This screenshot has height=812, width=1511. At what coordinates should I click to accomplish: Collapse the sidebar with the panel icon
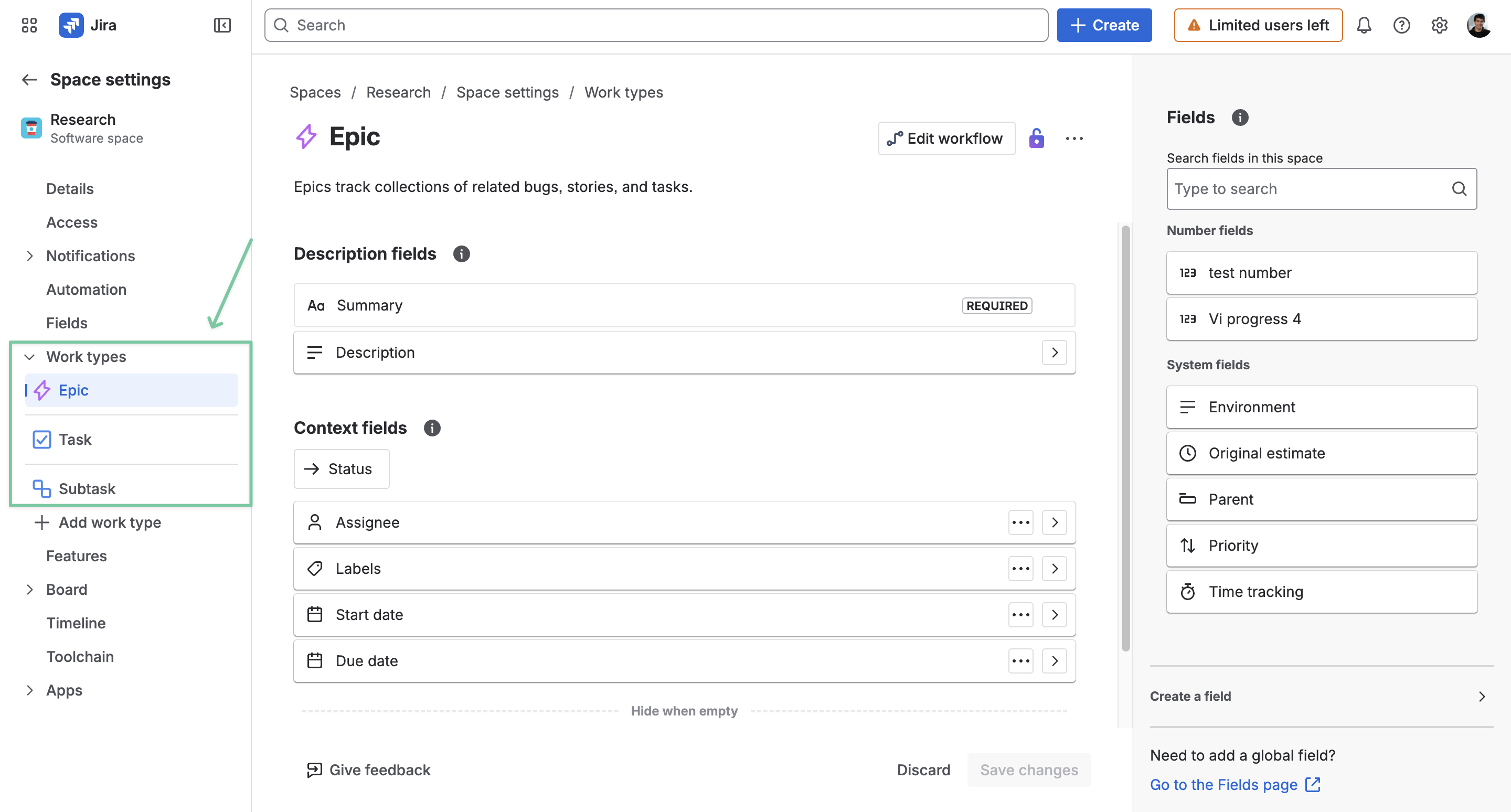click(222, 25)
